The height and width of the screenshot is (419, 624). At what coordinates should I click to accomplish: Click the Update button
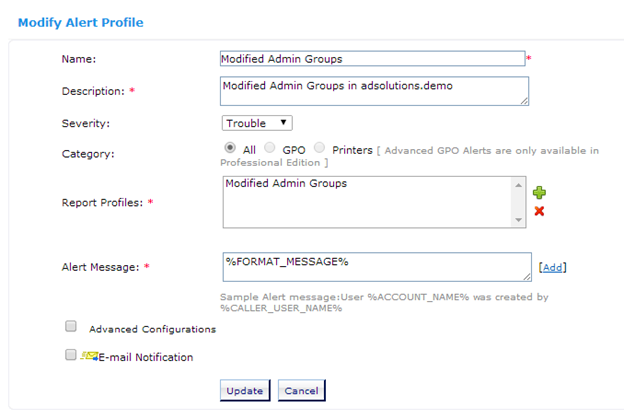click(x=245, y=390)
